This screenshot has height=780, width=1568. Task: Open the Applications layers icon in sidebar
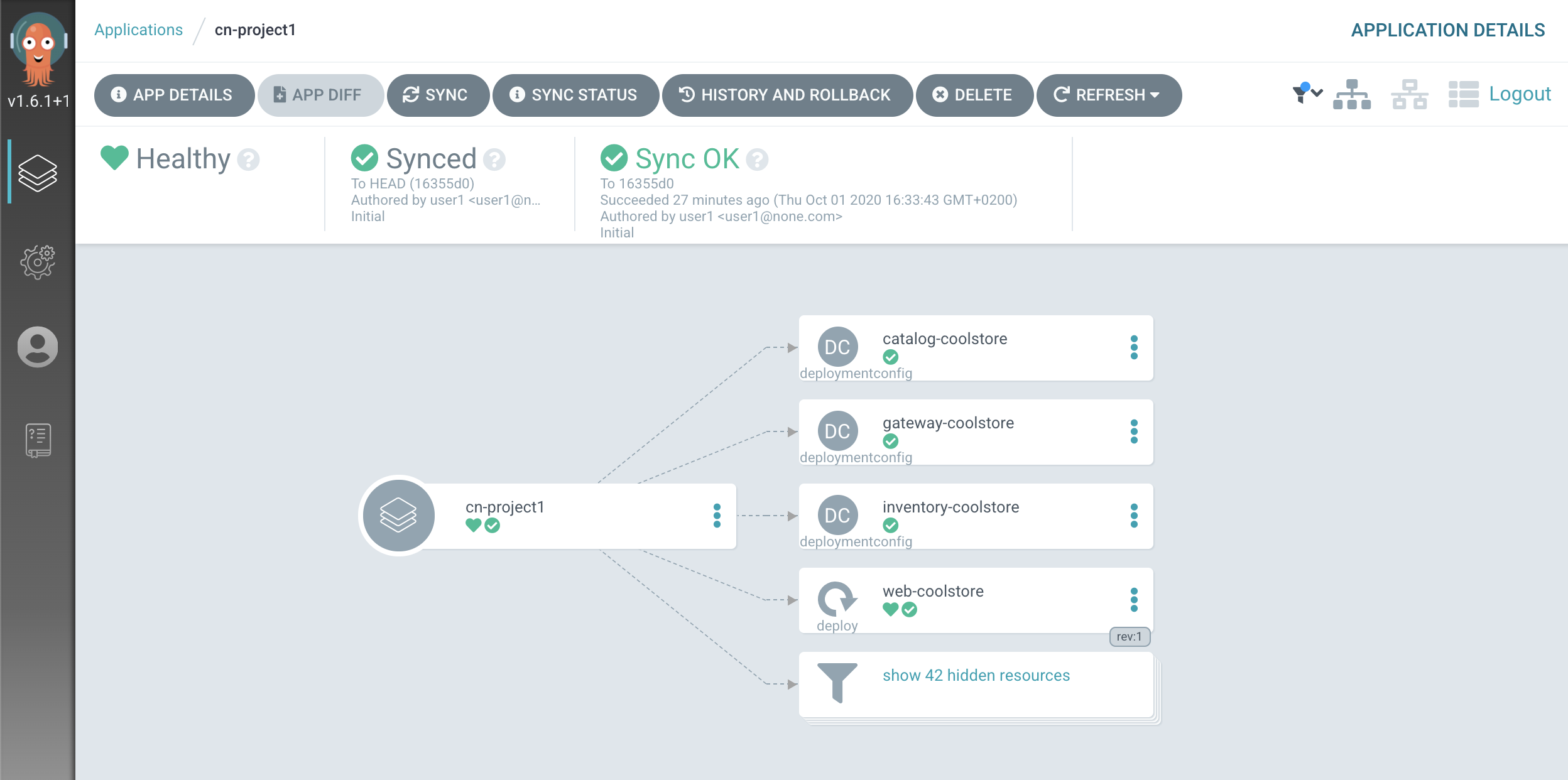coord(38,172)
